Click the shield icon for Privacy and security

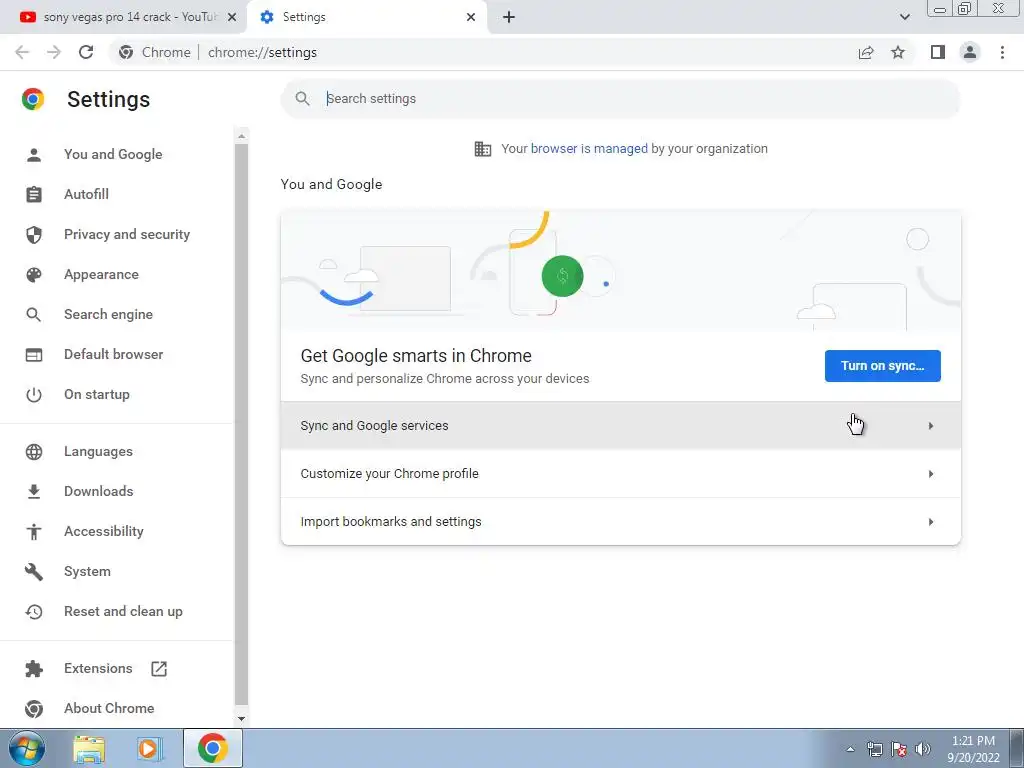click(x=33, y=234)
